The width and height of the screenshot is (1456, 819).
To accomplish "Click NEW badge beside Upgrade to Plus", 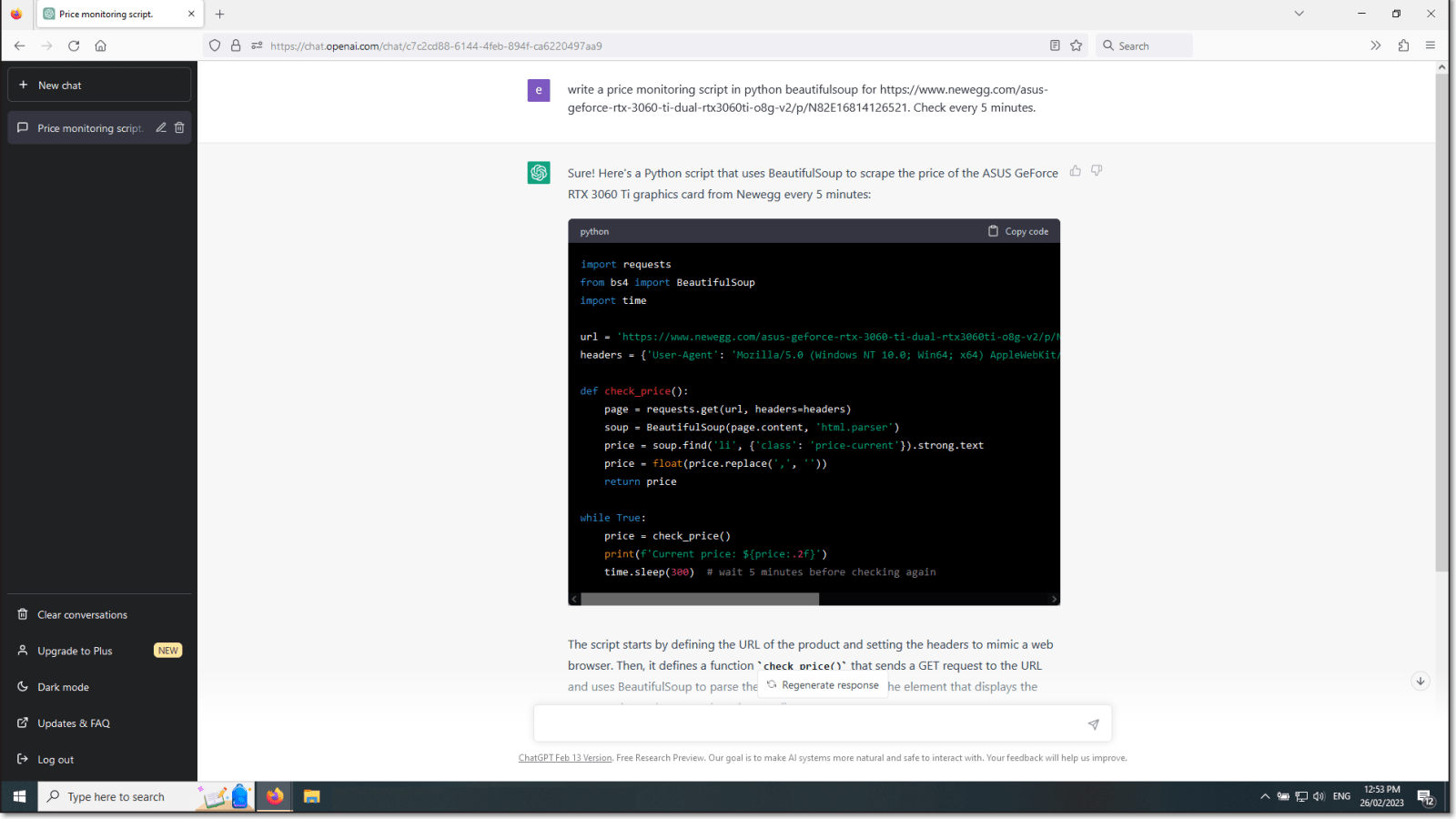I will (168, 651).
